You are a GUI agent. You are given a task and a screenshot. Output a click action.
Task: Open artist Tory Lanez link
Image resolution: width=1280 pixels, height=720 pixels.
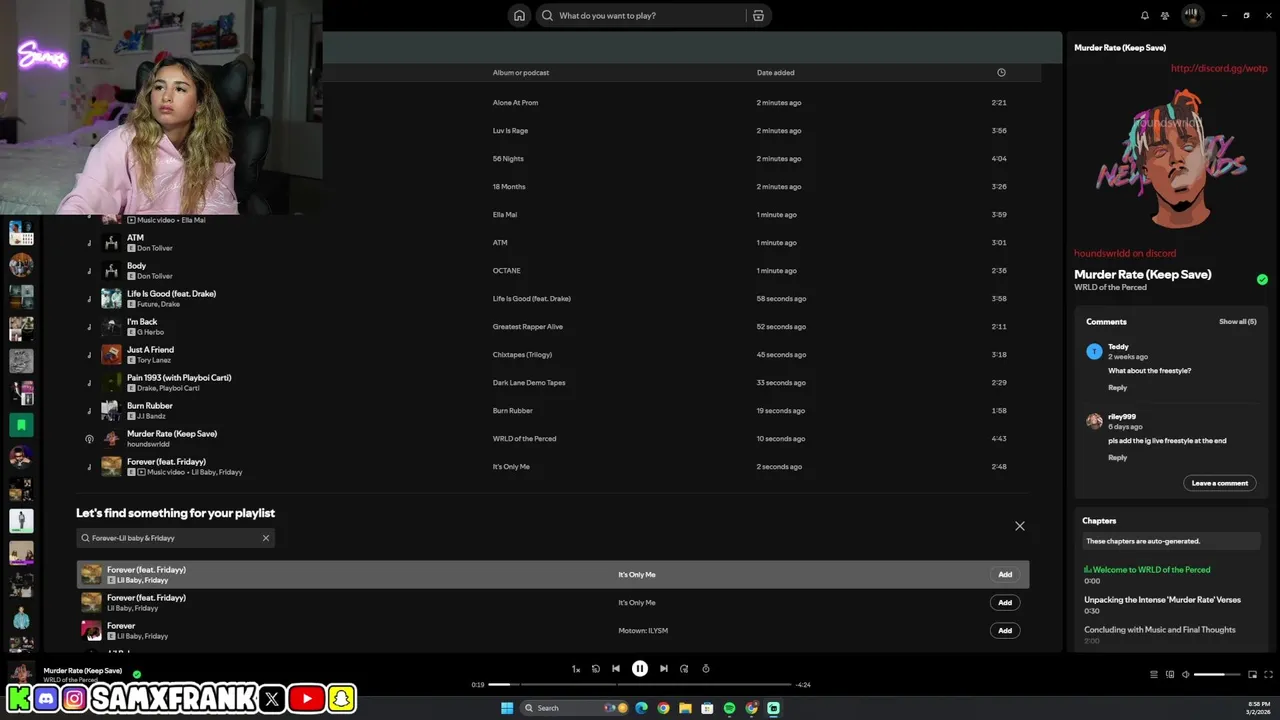click(155, 360)
